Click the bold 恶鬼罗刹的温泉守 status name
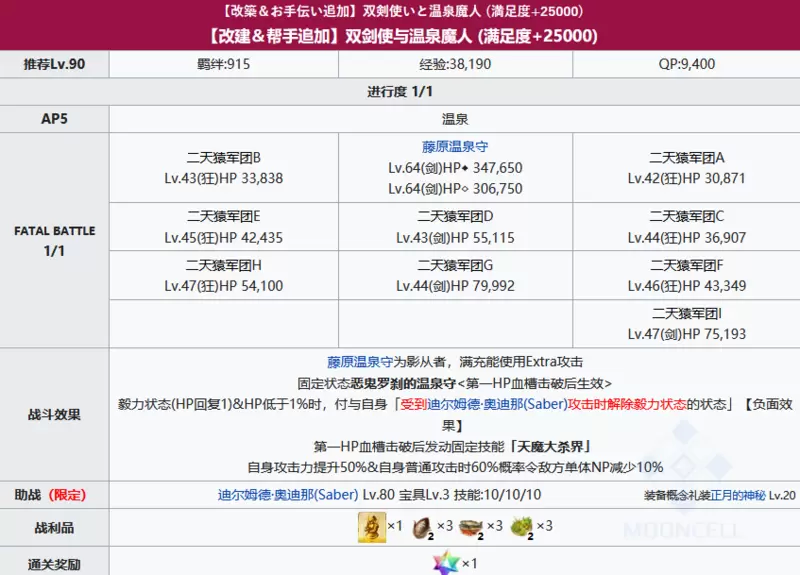 pyautogui.click(x=403, y=383)
